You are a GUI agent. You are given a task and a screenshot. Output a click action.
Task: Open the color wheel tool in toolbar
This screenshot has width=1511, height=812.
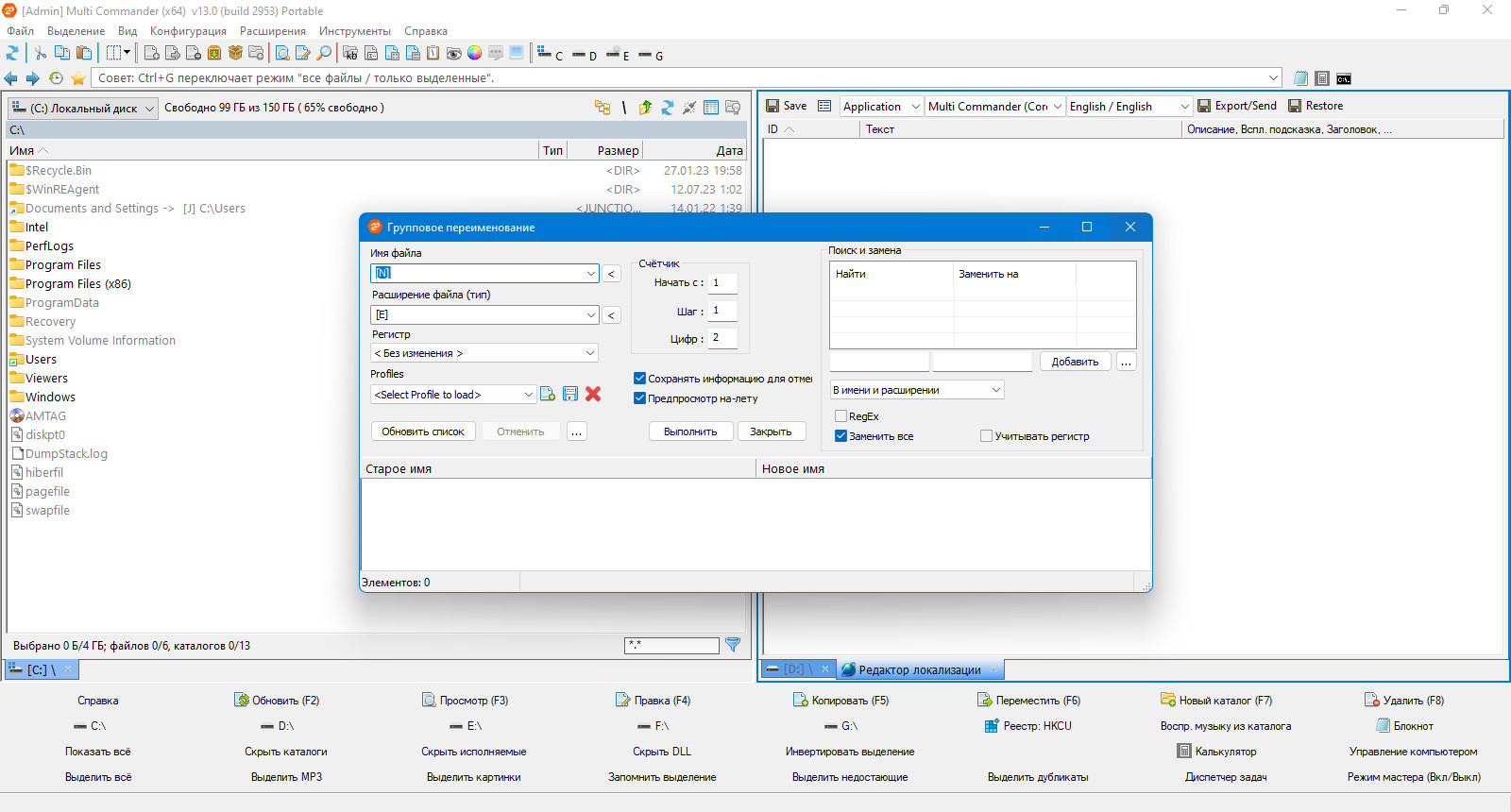point(475,54)
